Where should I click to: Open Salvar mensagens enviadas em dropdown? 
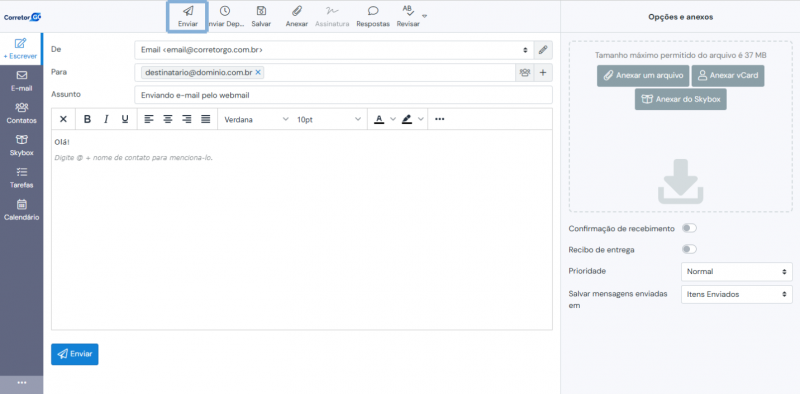pyautogui.click(x=737, y=294)
